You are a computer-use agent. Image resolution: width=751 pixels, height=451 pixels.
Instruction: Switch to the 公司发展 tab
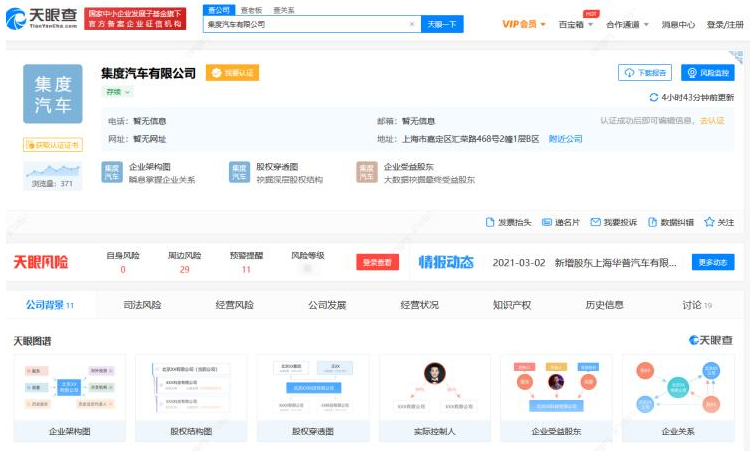point(327,305)
